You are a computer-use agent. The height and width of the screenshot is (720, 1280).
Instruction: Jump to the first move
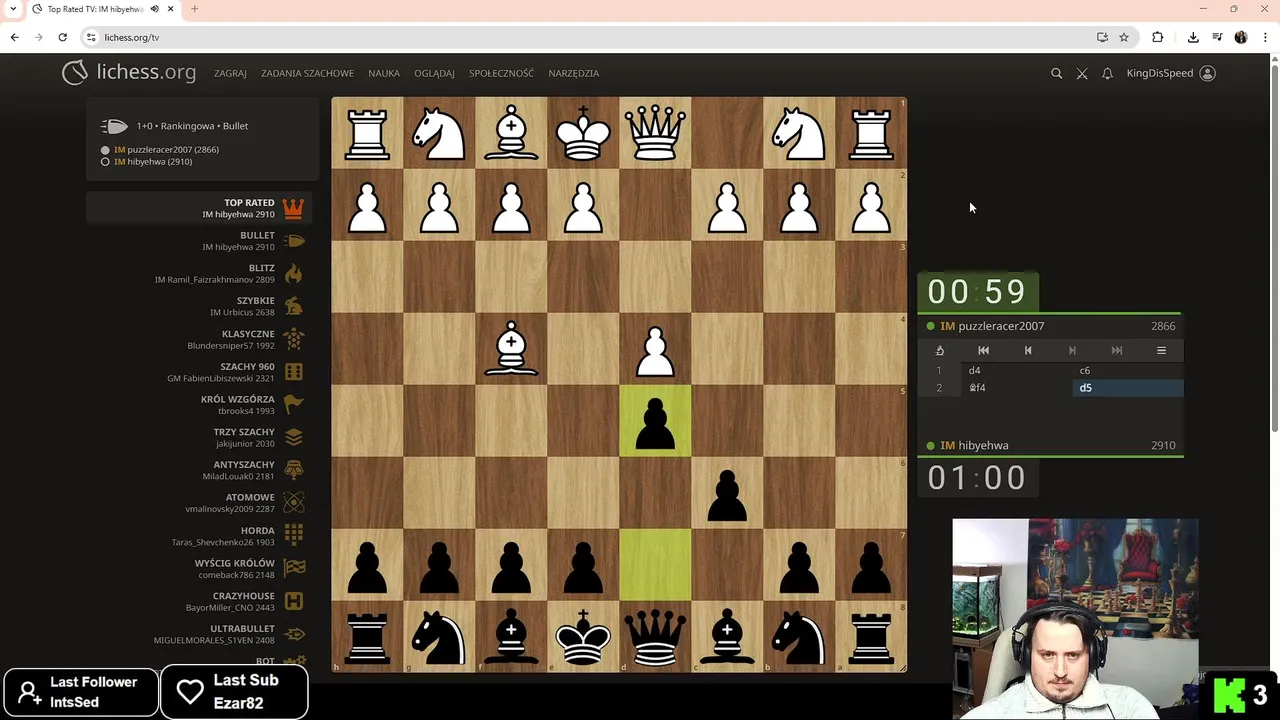983,350
